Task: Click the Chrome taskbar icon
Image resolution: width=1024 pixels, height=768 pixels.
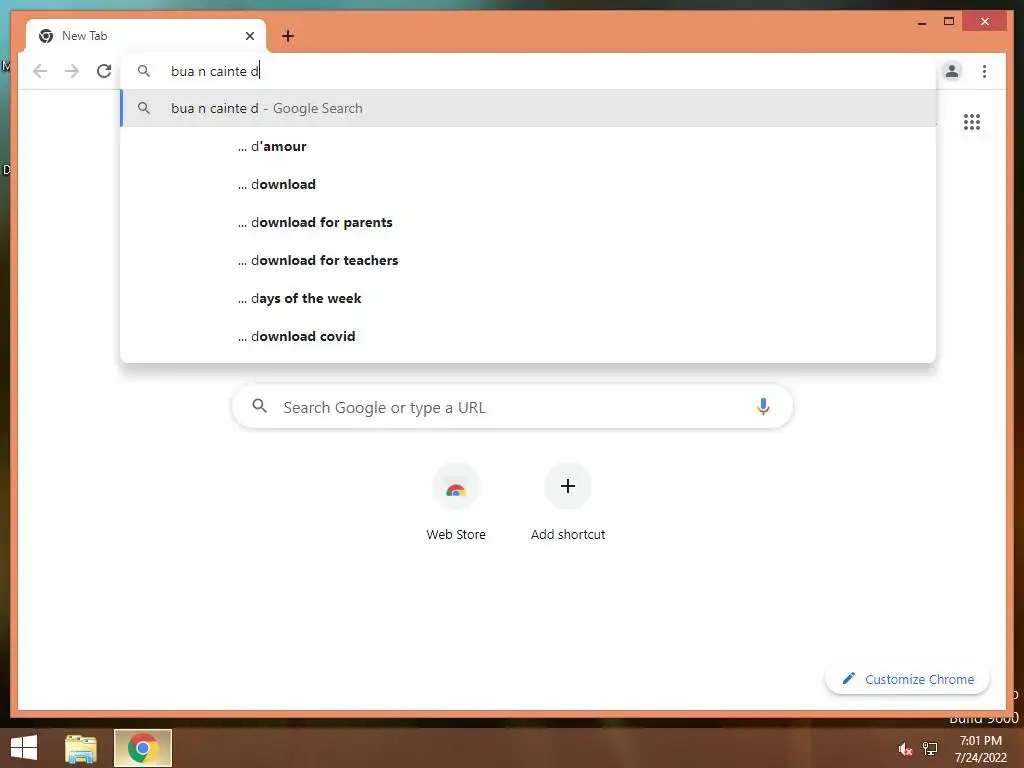Action: coord(142,748)
